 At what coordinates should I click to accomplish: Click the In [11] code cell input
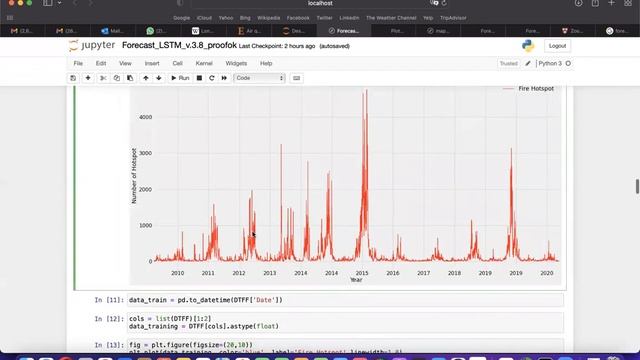(345, 300)
